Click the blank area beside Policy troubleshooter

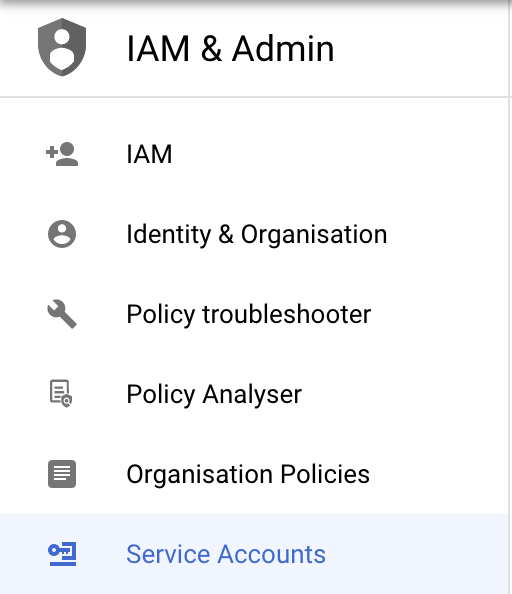(x=440, y=314)
